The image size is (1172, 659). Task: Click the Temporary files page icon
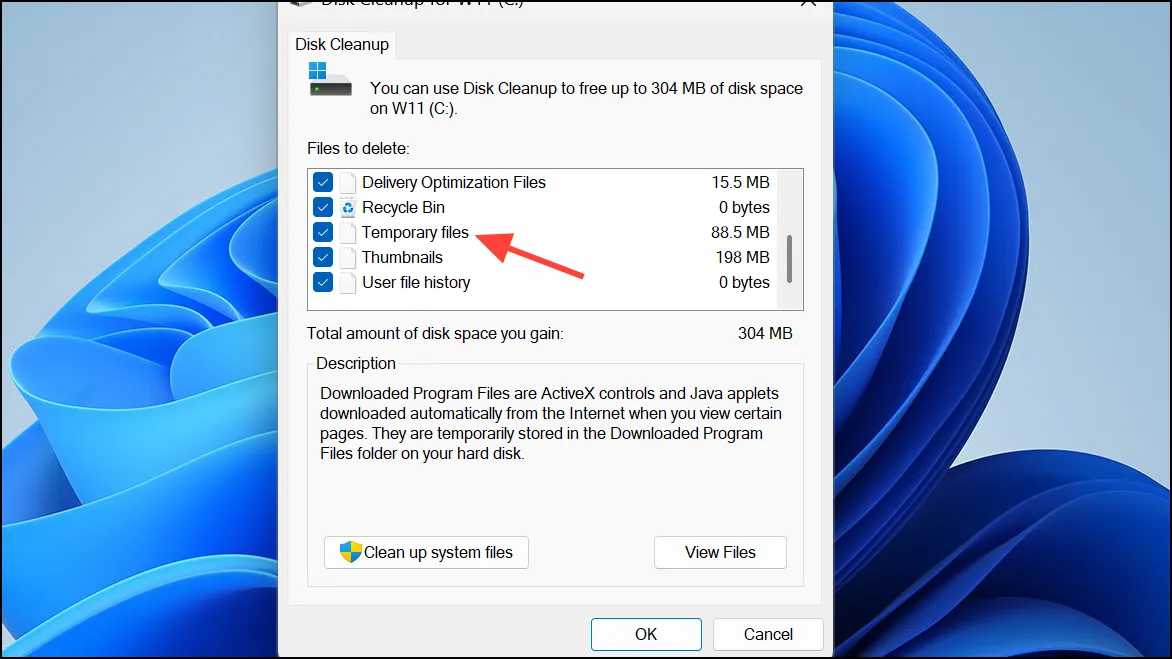348,232
